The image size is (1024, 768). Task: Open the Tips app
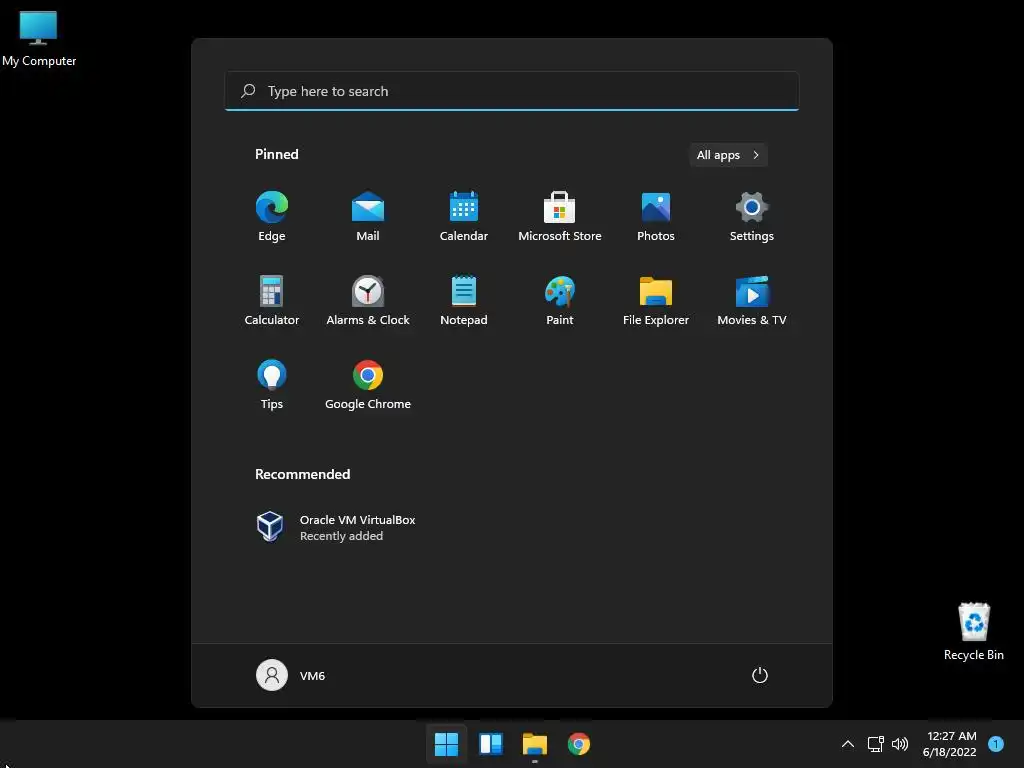[272, 385]
